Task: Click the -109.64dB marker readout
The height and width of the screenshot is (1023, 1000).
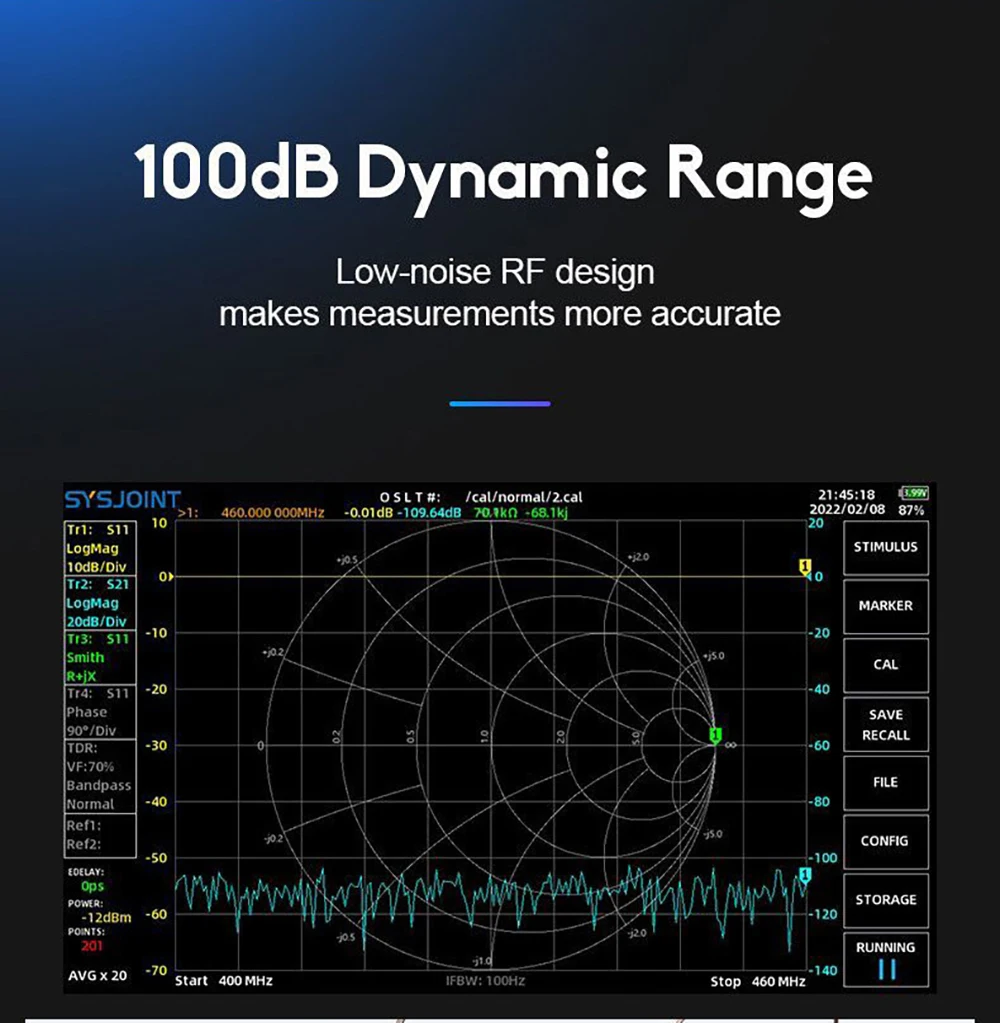Action: point(429,513)
